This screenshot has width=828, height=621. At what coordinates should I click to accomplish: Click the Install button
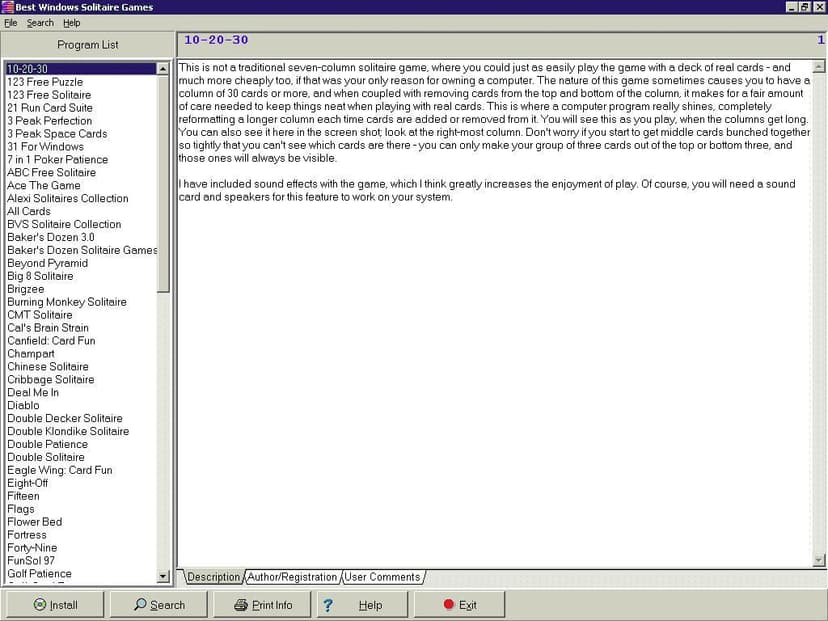click(x=53, y=605)
